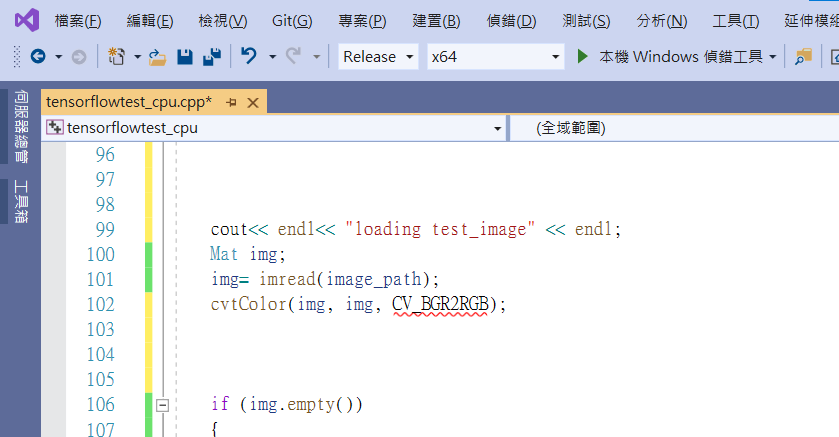
Task: Navigate backward with the back arrow
Action: pos(38,56)
